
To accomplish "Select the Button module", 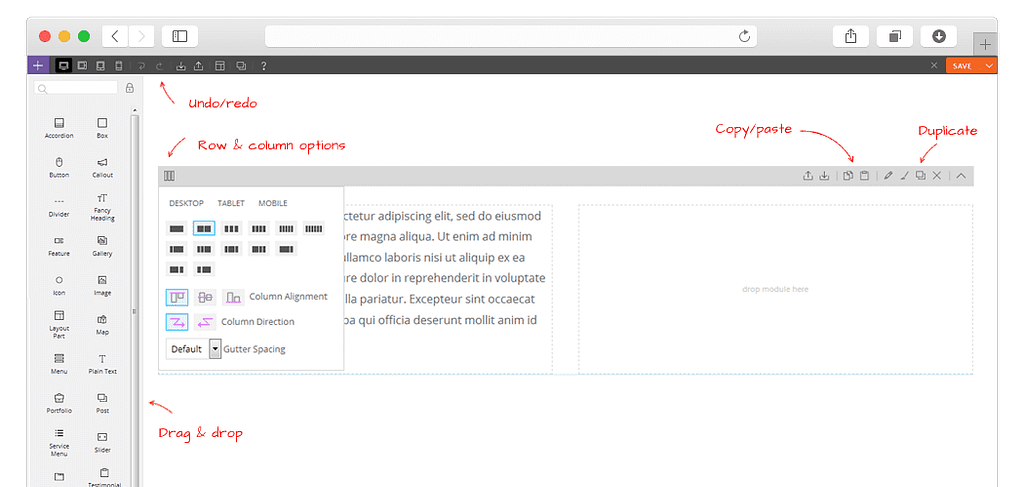I will tap(59, 166).
